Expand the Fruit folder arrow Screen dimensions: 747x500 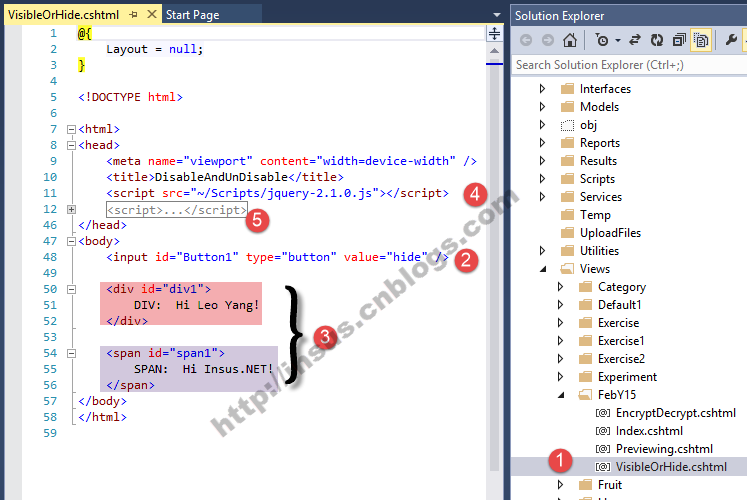coord(560,485)
